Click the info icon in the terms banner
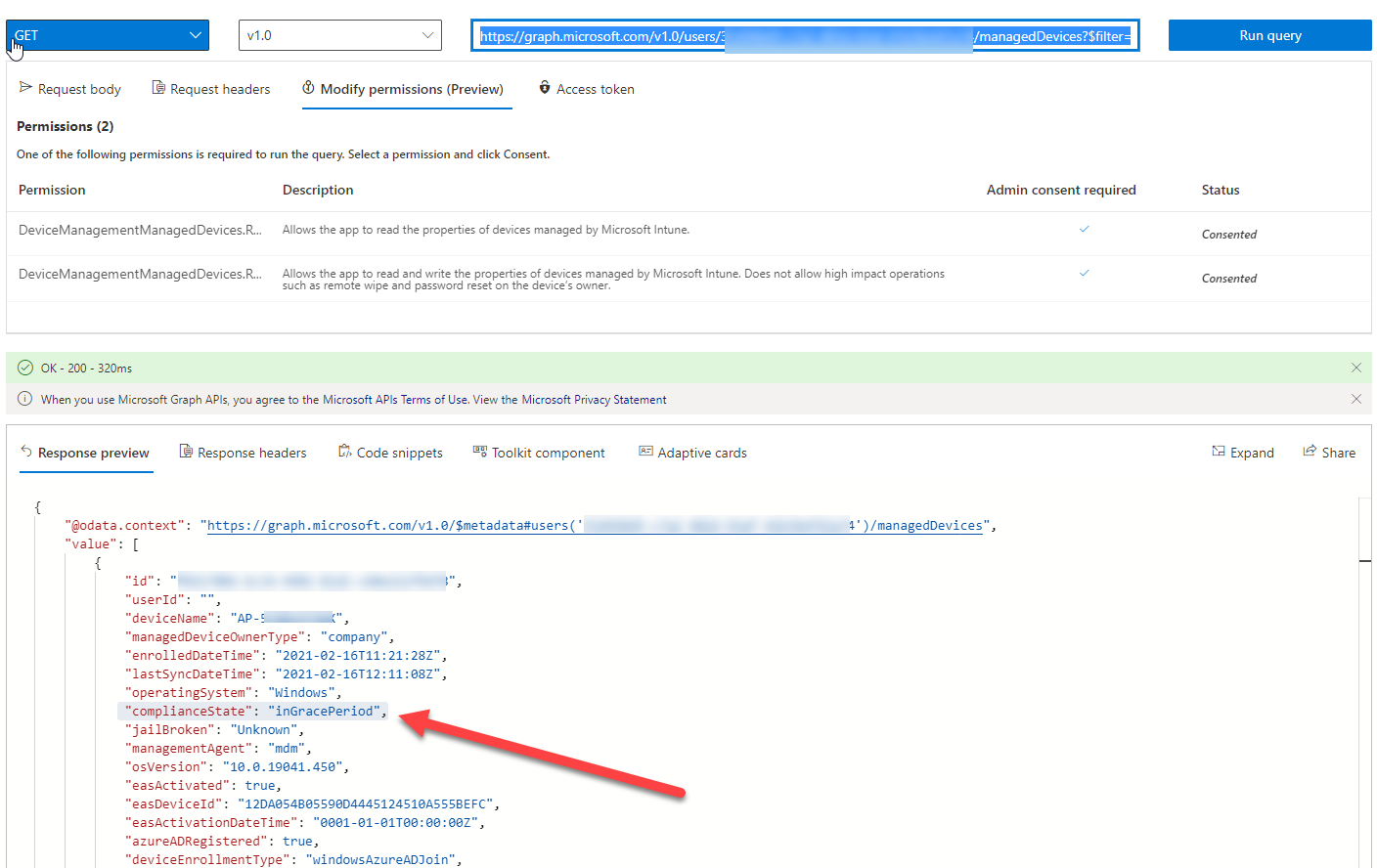1377x868 pixels. coord(25,399)
